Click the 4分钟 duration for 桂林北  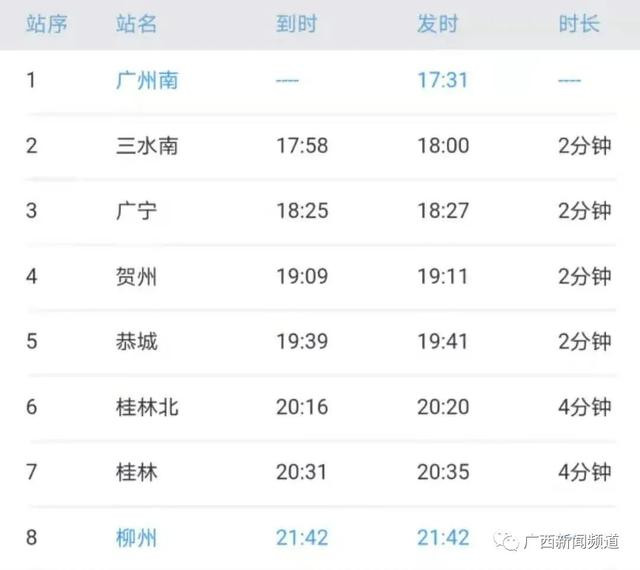coord(584,407)
